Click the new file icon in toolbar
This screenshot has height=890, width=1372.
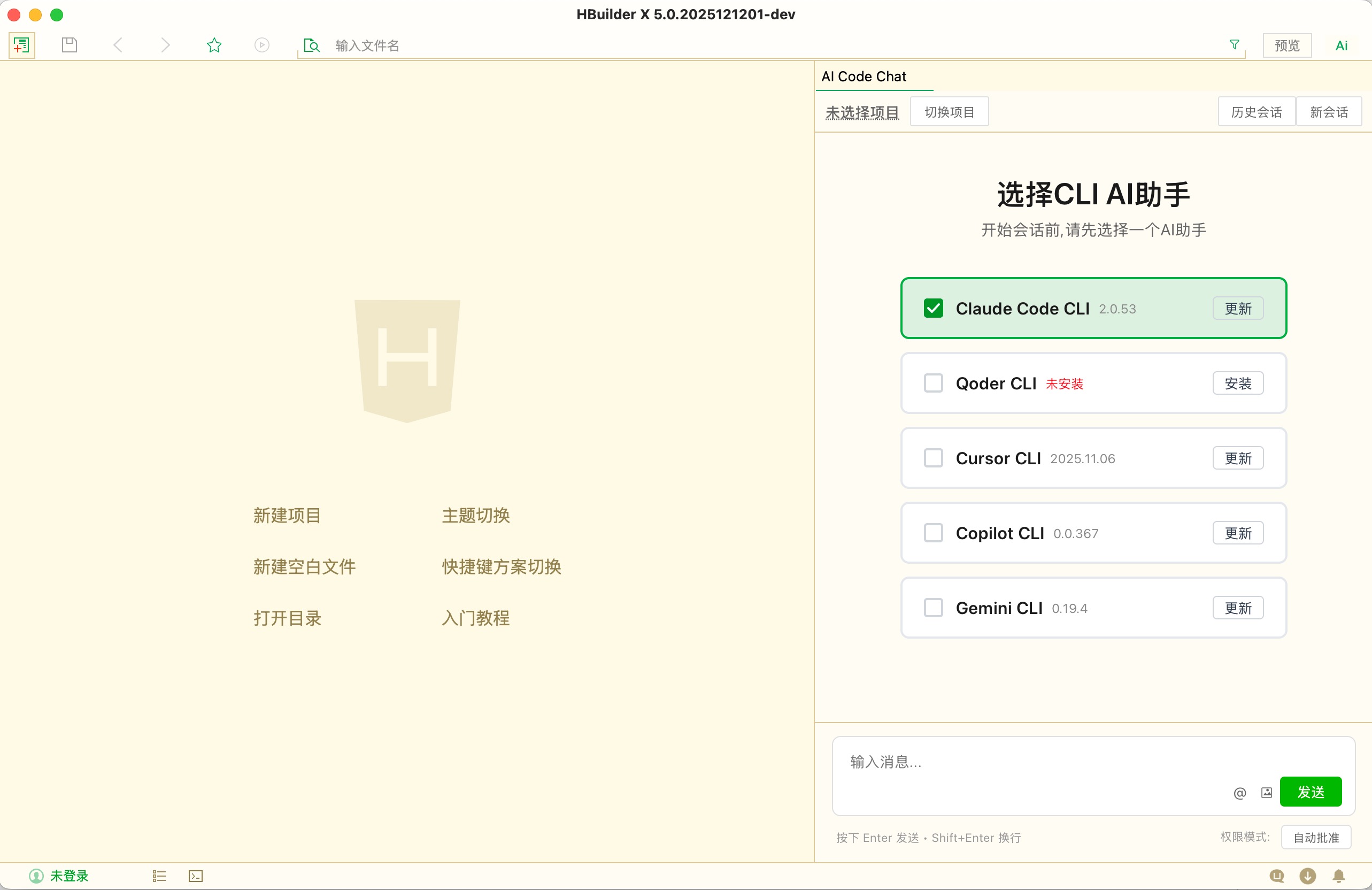22,45
